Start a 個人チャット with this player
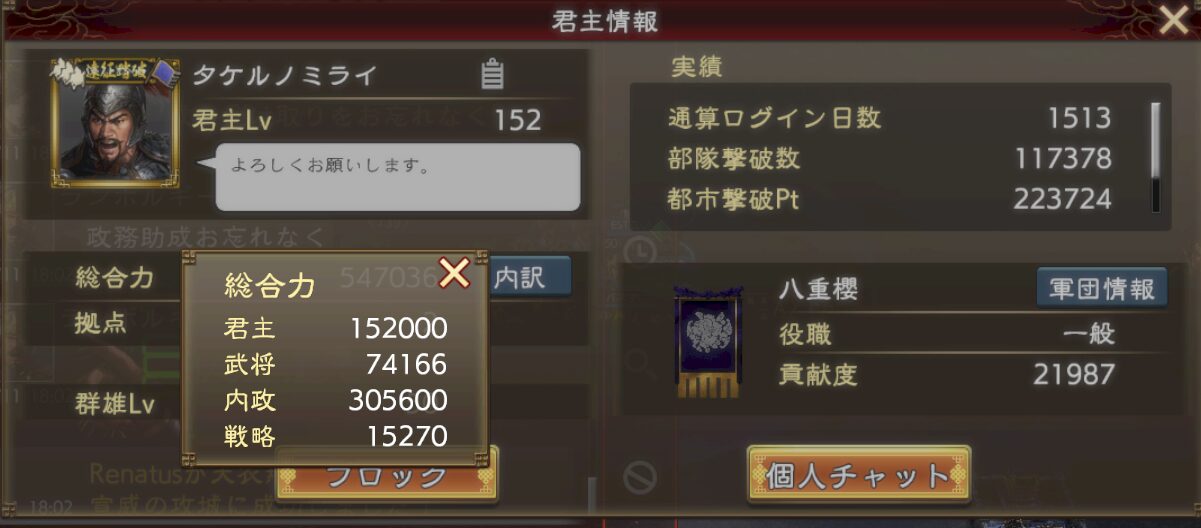 point(859,475)
